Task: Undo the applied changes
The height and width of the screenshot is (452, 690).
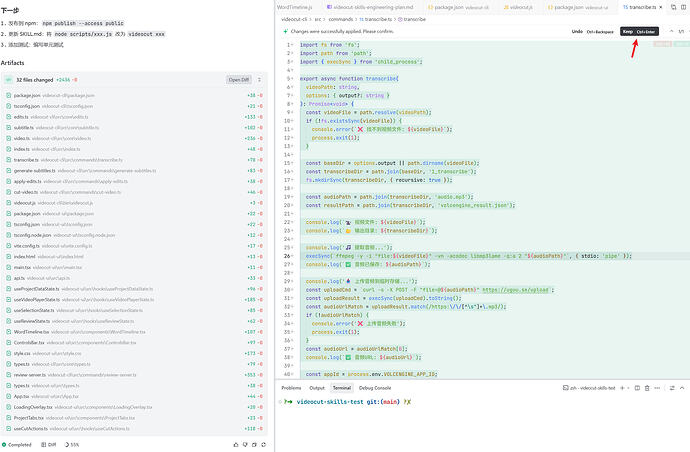Action: point(577,31)
